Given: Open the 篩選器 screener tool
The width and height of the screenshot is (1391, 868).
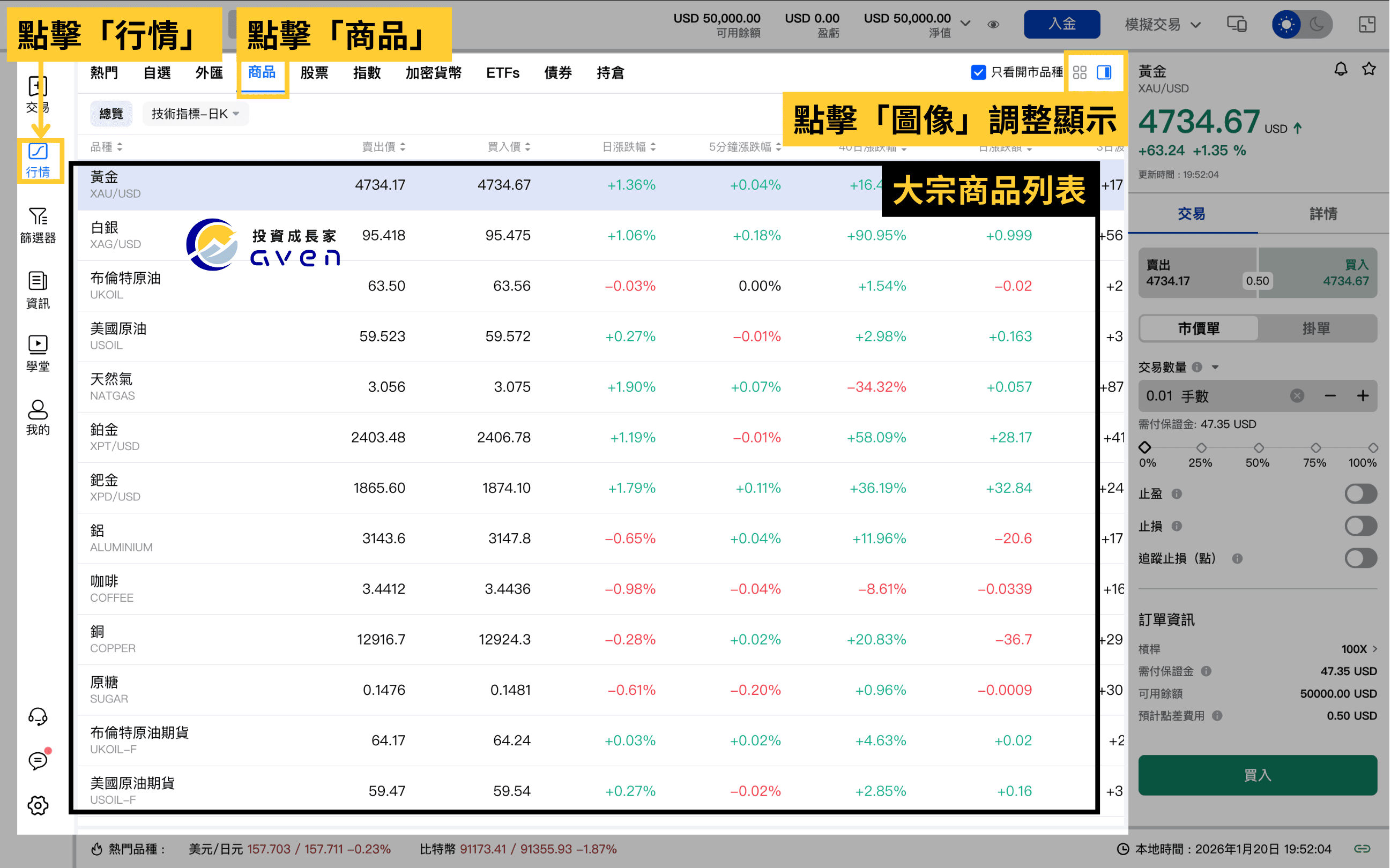Looking at the screenshot, I should (x=38, y=226).
